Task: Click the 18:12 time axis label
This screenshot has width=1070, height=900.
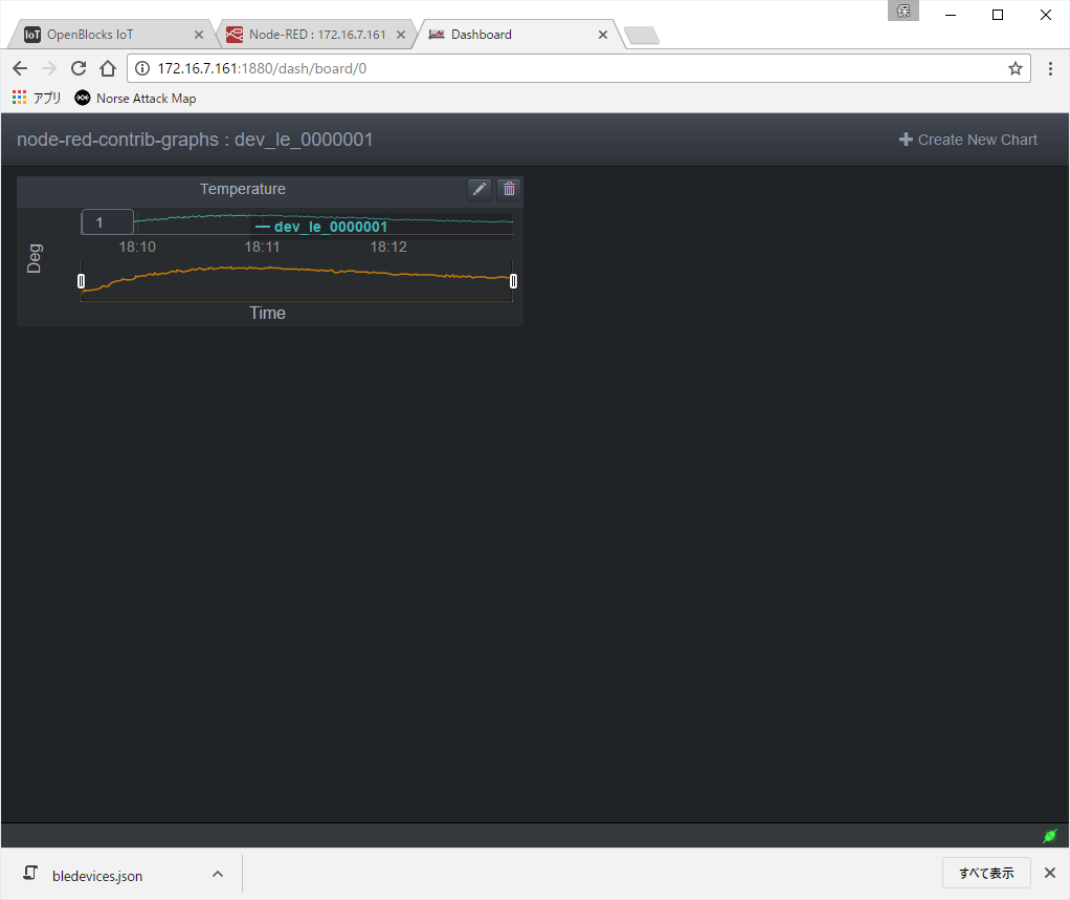Action: pos(388,247)
